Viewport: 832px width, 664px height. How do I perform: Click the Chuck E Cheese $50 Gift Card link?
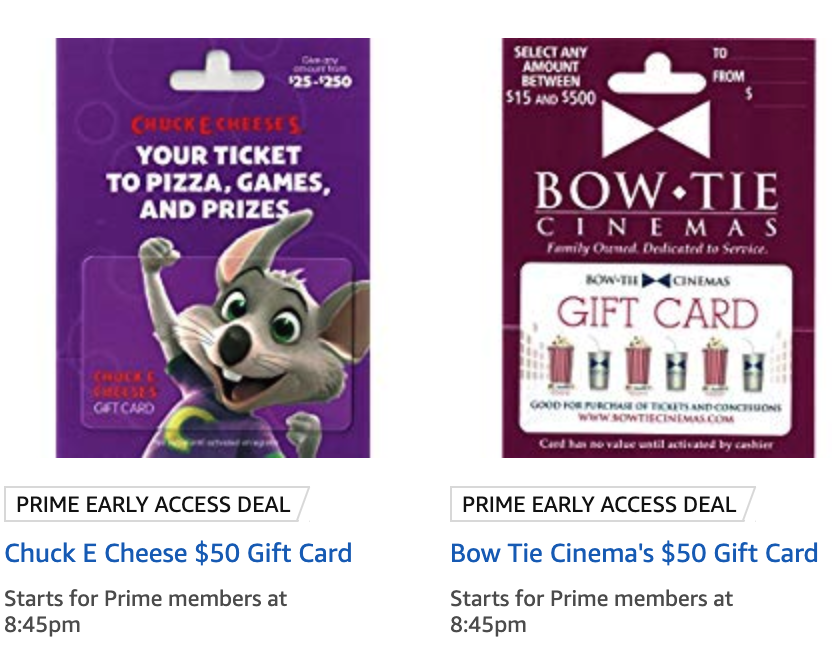click(178, 553)
